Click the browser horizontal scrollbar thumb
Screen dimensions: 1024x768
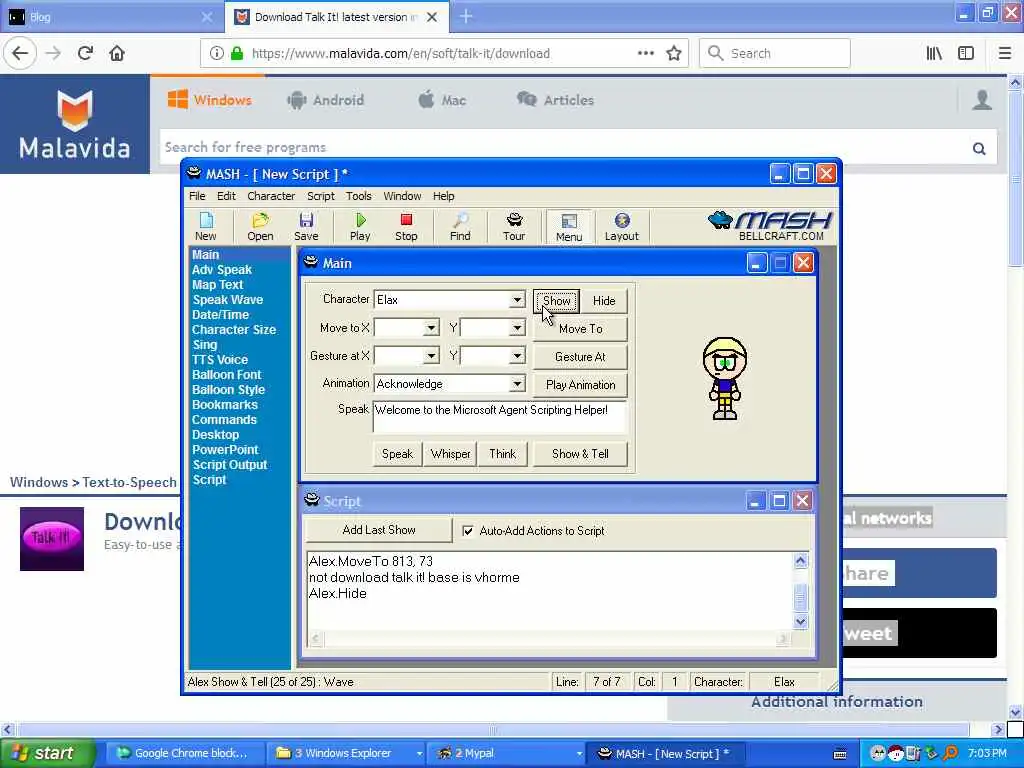coord(494,729)
